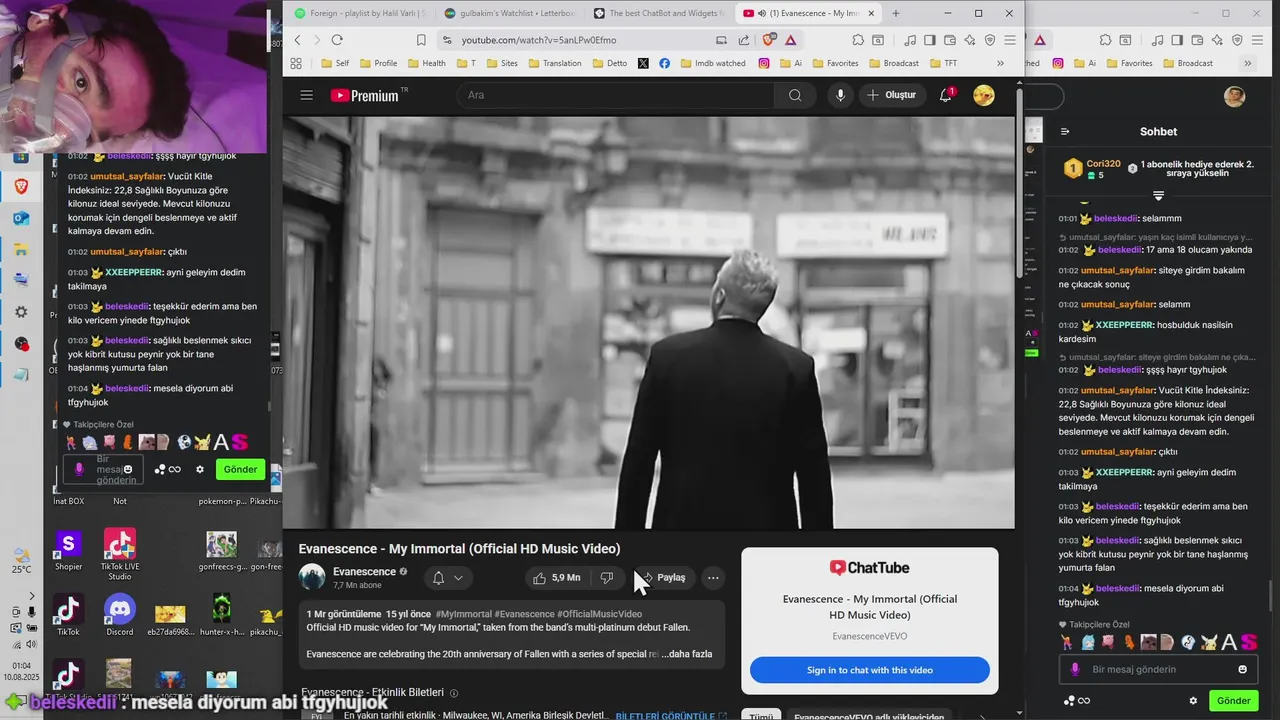Open the X (Twitter) bookmark
The image size is (1280, 720).
click(642, 63)
